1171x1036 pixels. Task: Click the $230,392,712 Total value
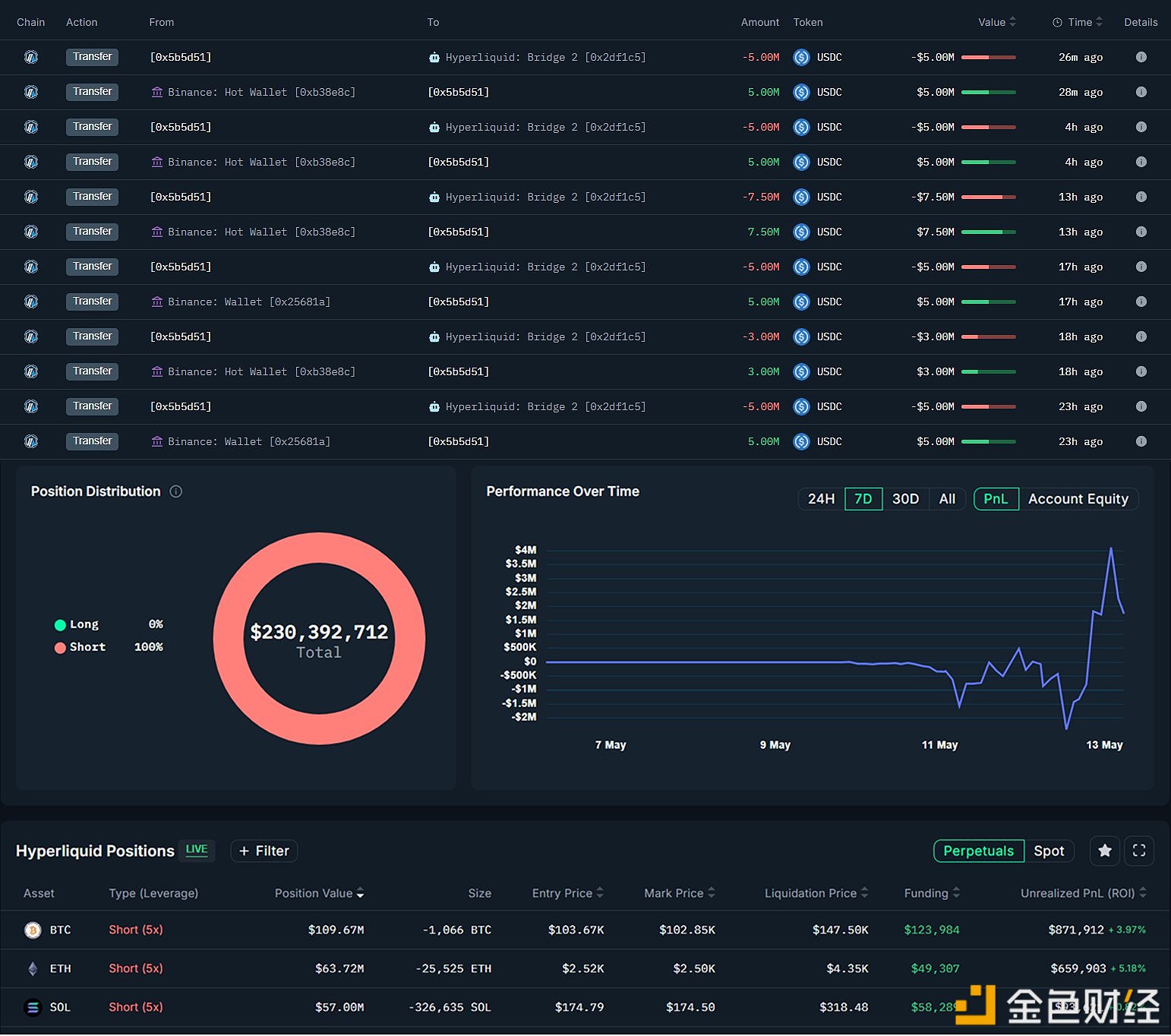point(319,632)
